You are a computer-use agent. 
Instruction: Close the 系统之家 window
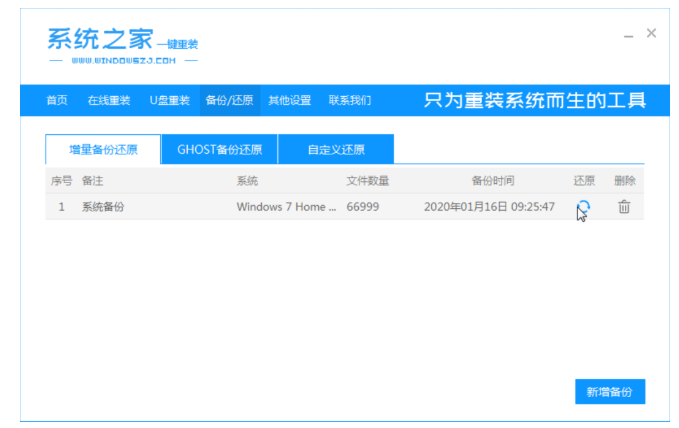click(651, 33)
